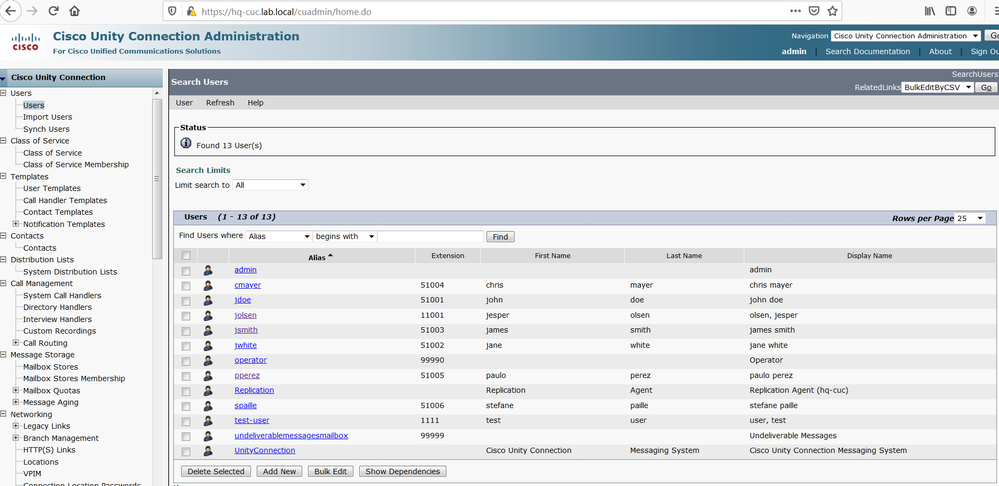The image size is (999, 486).
Task: Toggle the select-all checkbox in table header
Action: pyautogui.click(x=186, y=256)
